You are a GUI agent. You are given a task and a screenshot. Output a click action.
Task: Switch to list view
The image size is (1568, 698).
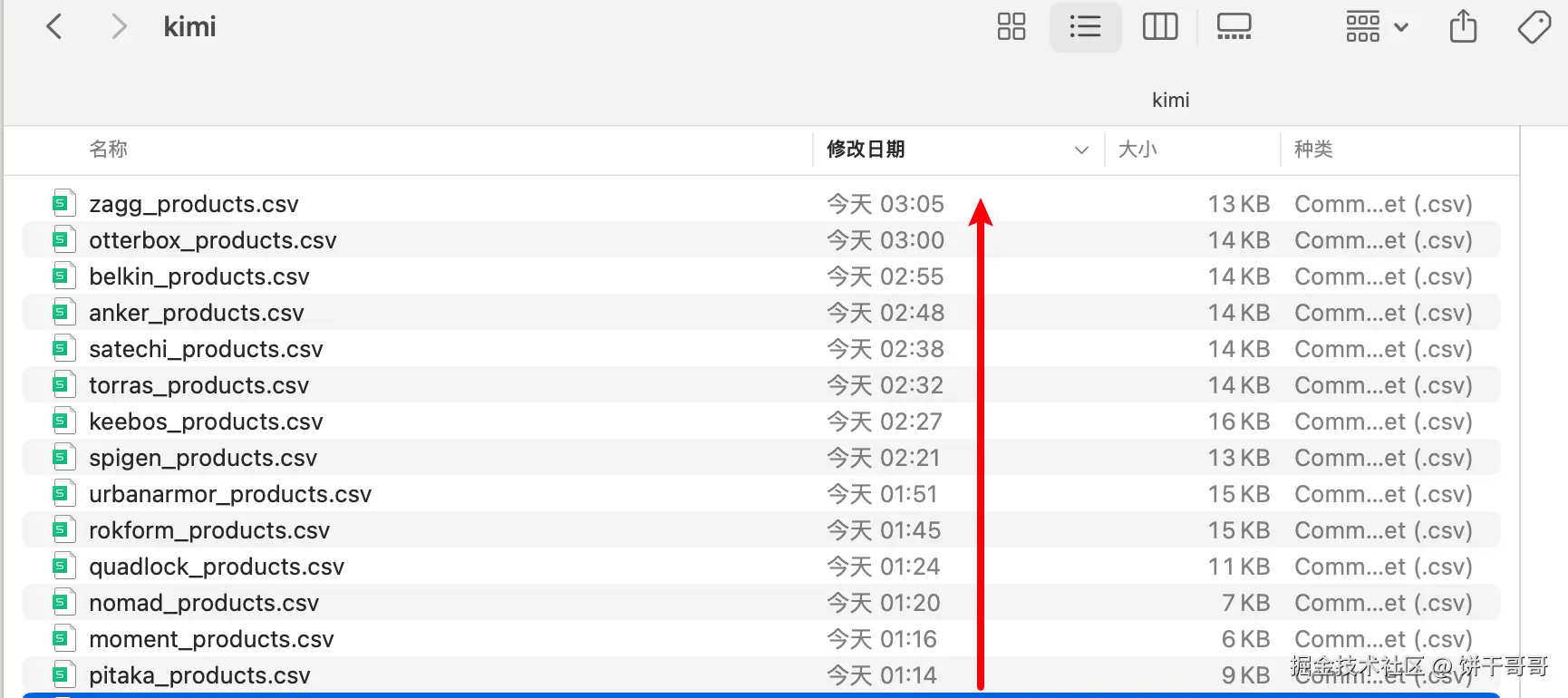pyautogui.click(x=1085, y=26)
